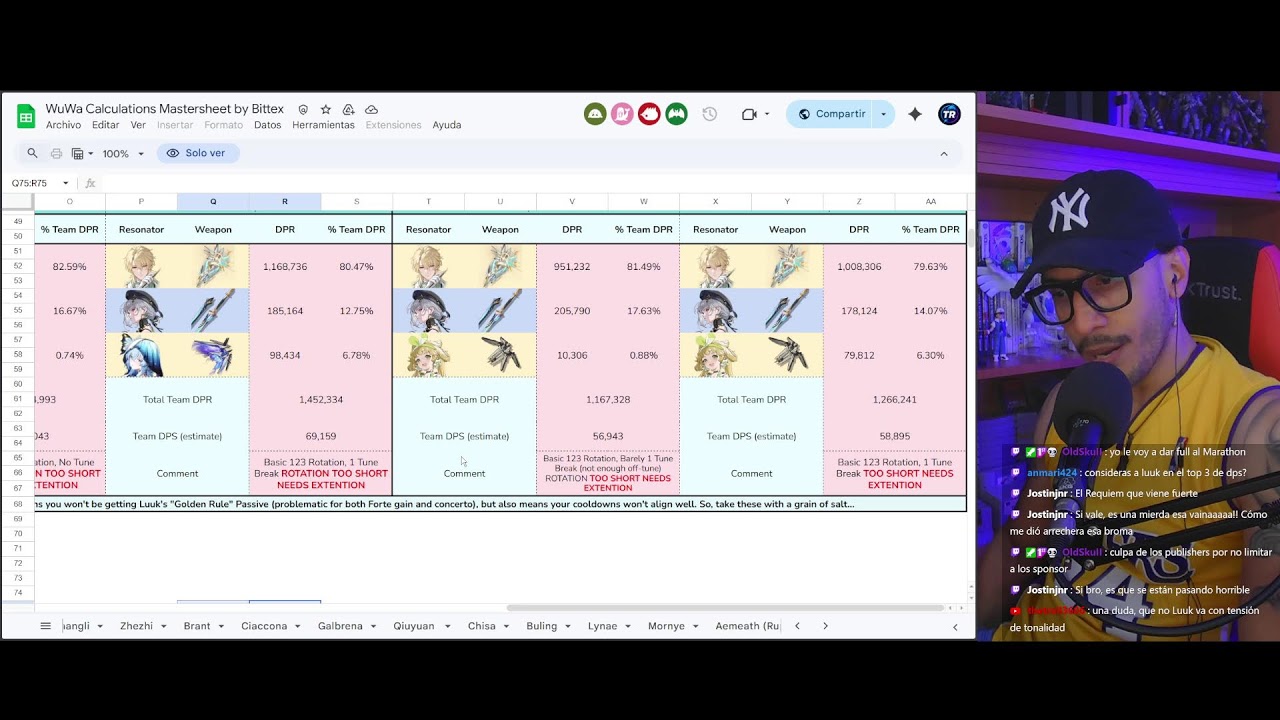Screen dimensions: 1280x720
Task: Click the Solo ver view-only button
Action: click(198, 153)
